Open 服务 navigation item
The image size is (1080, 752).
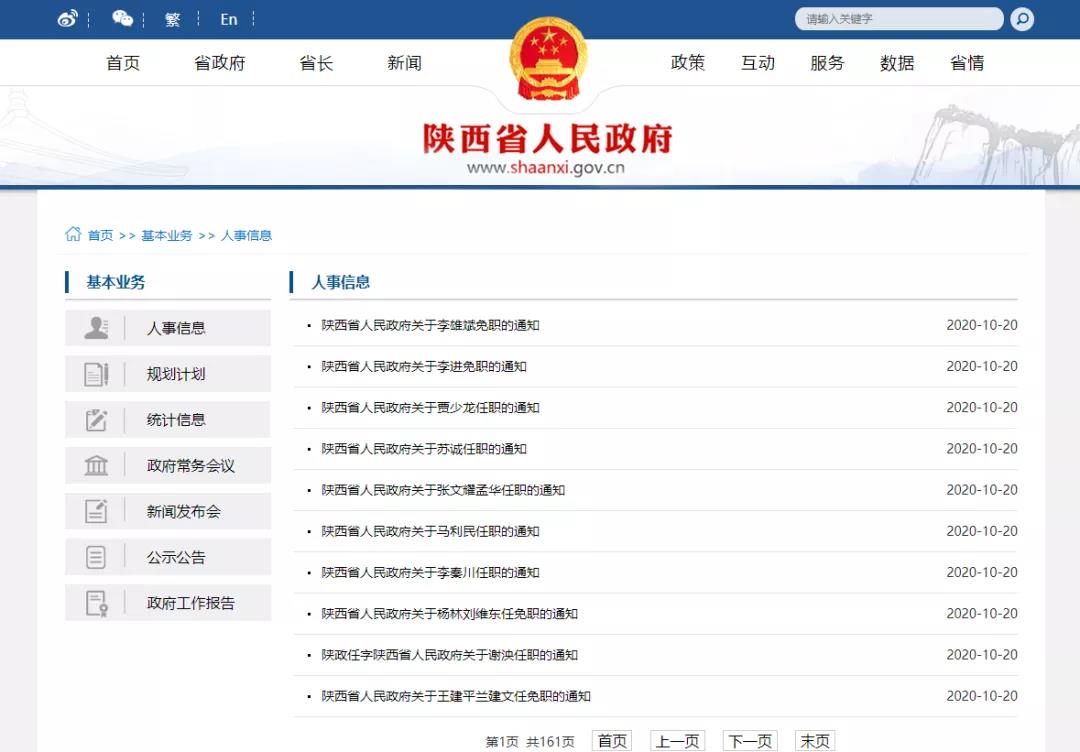click(x=827, y=63)
